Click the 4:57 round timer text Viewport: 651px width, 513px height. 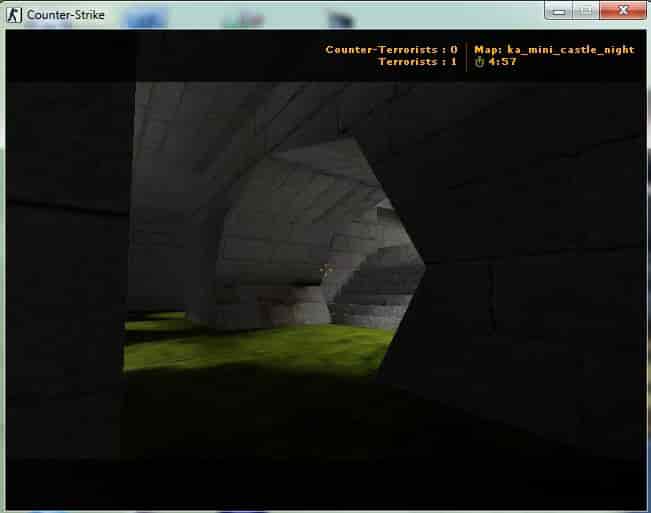pos(502,62)
